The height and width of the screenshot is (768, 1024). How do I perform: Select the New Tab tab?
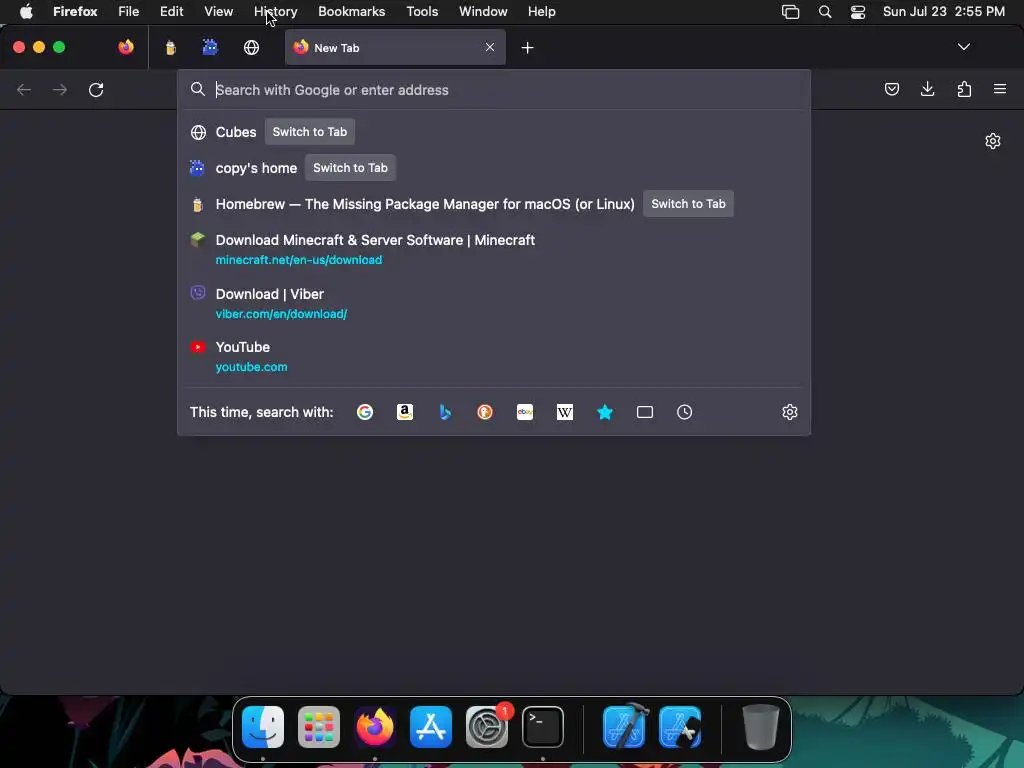(395, 47)
